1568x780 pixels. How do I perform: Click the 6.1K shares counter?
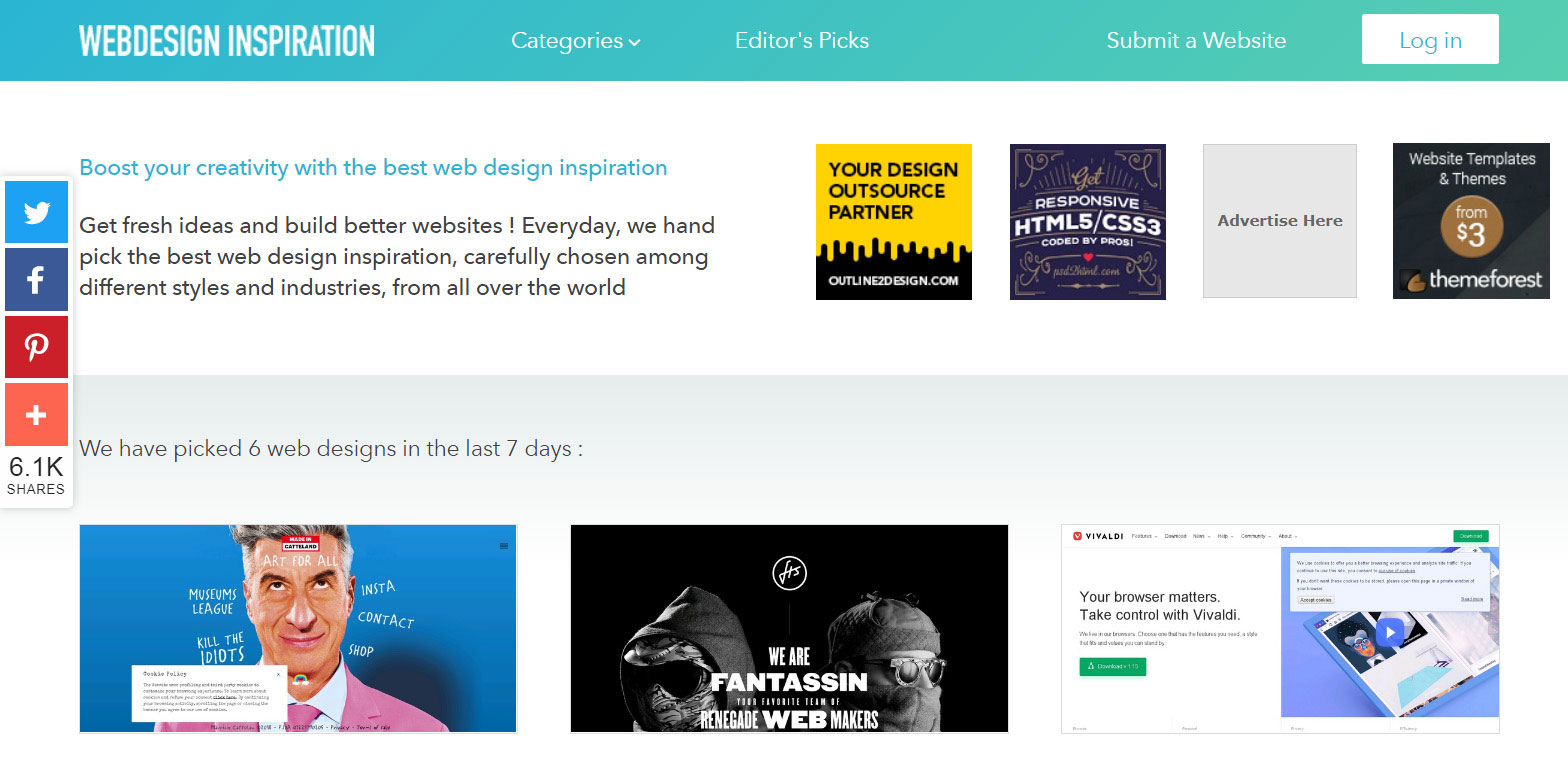coord(36,475)
